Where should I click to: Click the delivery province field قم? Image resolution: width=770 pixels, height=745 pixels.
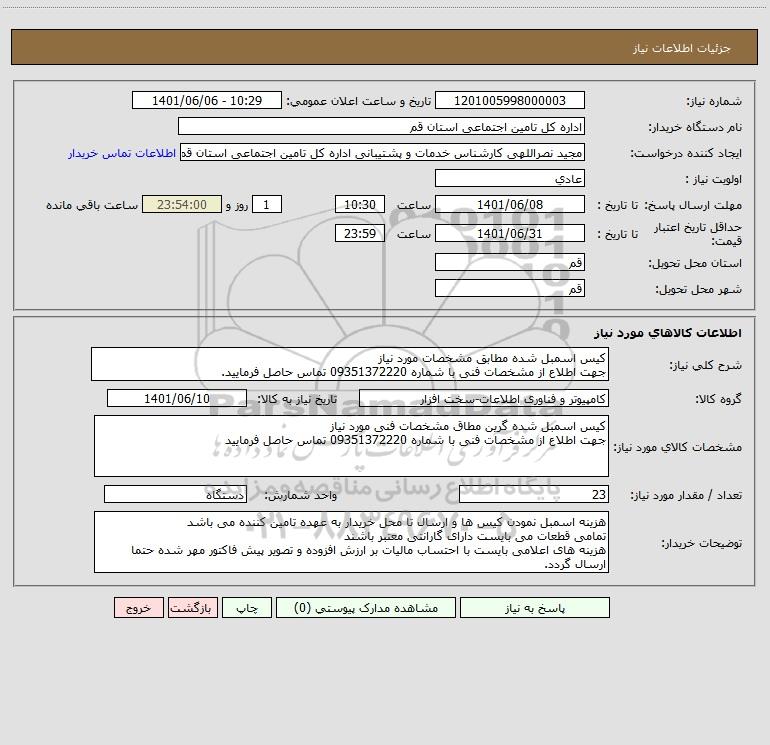pos(510,262)
